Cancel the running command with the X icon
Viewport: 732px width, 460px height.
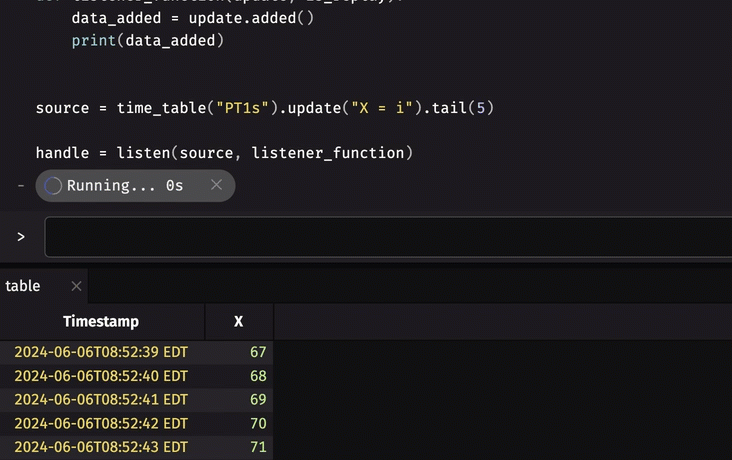[217, 185]
